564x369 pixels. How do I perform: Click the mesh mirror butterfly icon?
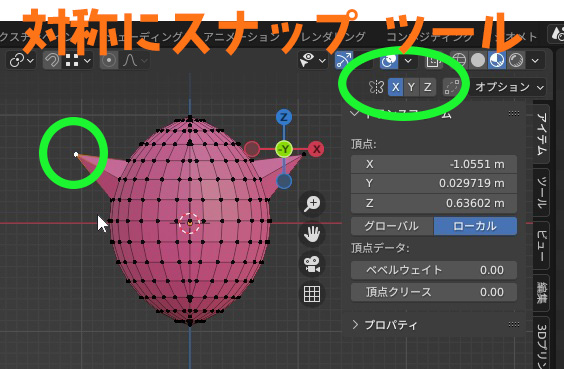tap(376, 87)
